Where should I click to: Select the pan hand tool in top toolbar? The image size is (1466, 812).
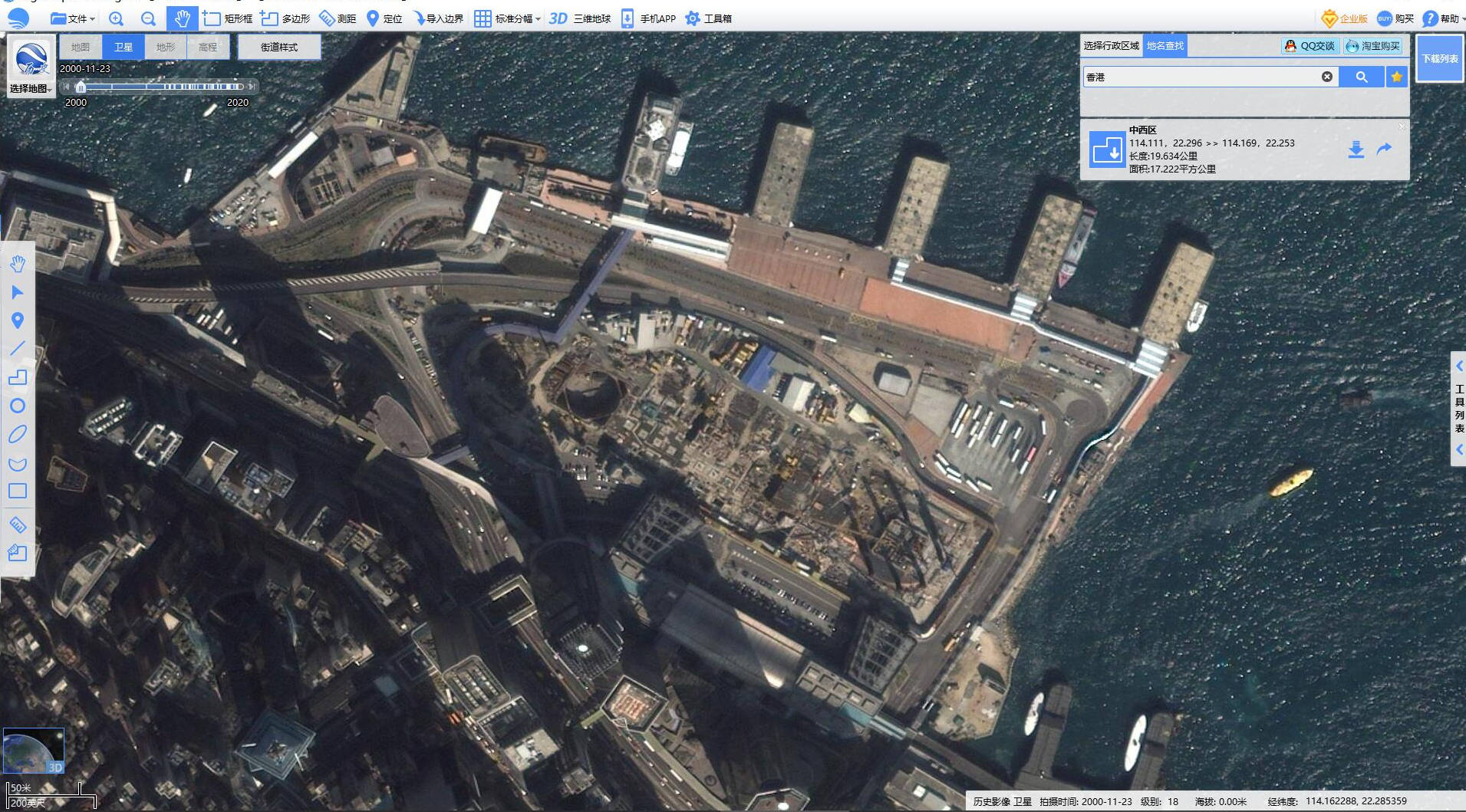click(x=182, y=18)
